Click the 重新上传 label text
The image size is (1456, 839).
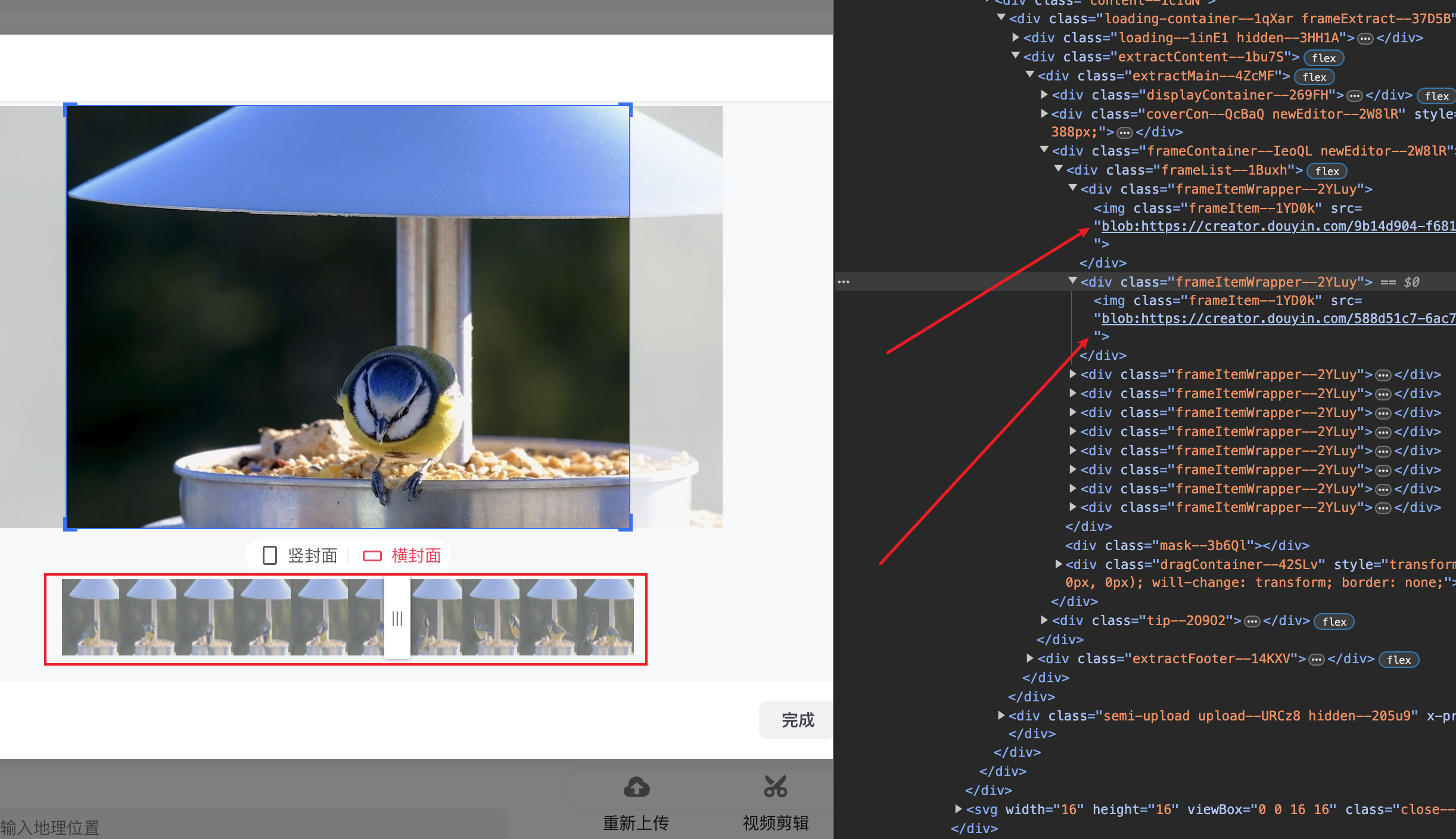(636, 823)
